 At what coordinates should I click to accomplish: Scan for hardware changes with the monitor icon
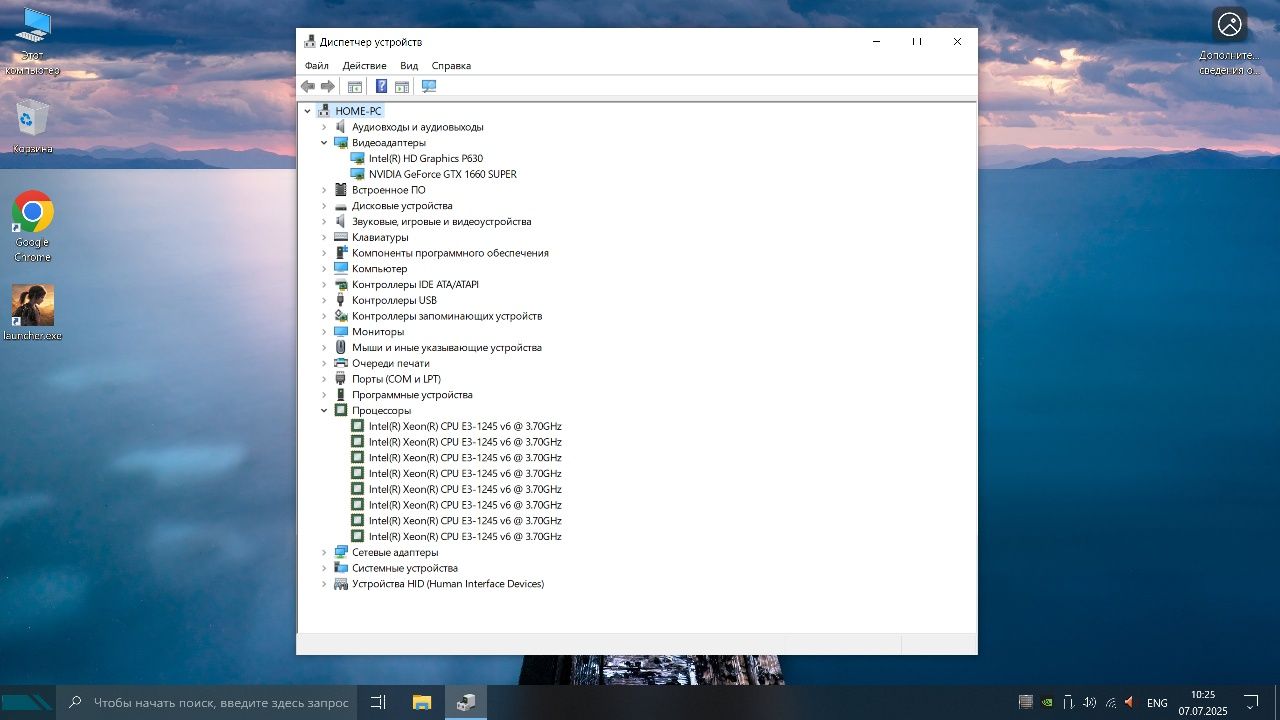click(429, 86)
